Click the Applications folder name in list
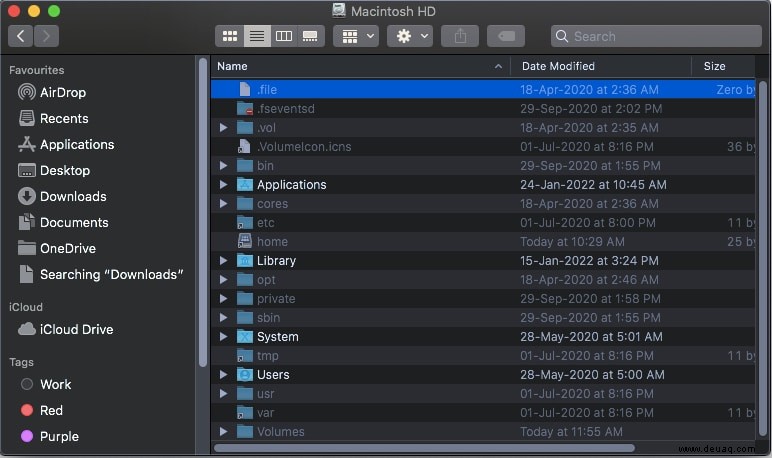The image size is (772, 458). point(291,185)
